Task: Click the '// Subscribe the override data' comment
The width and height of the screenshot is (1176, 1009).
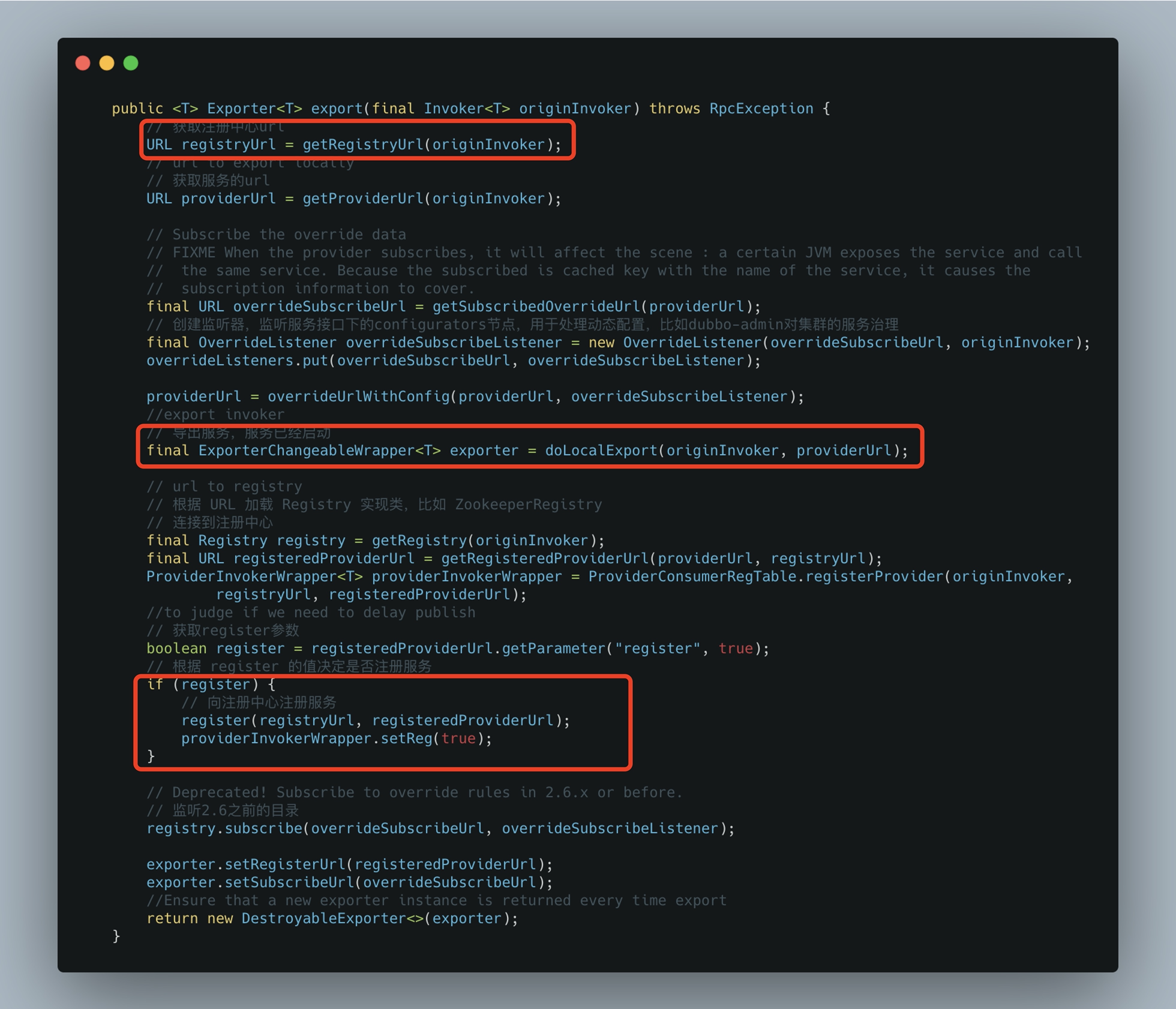Action: [x=277, y=235]
